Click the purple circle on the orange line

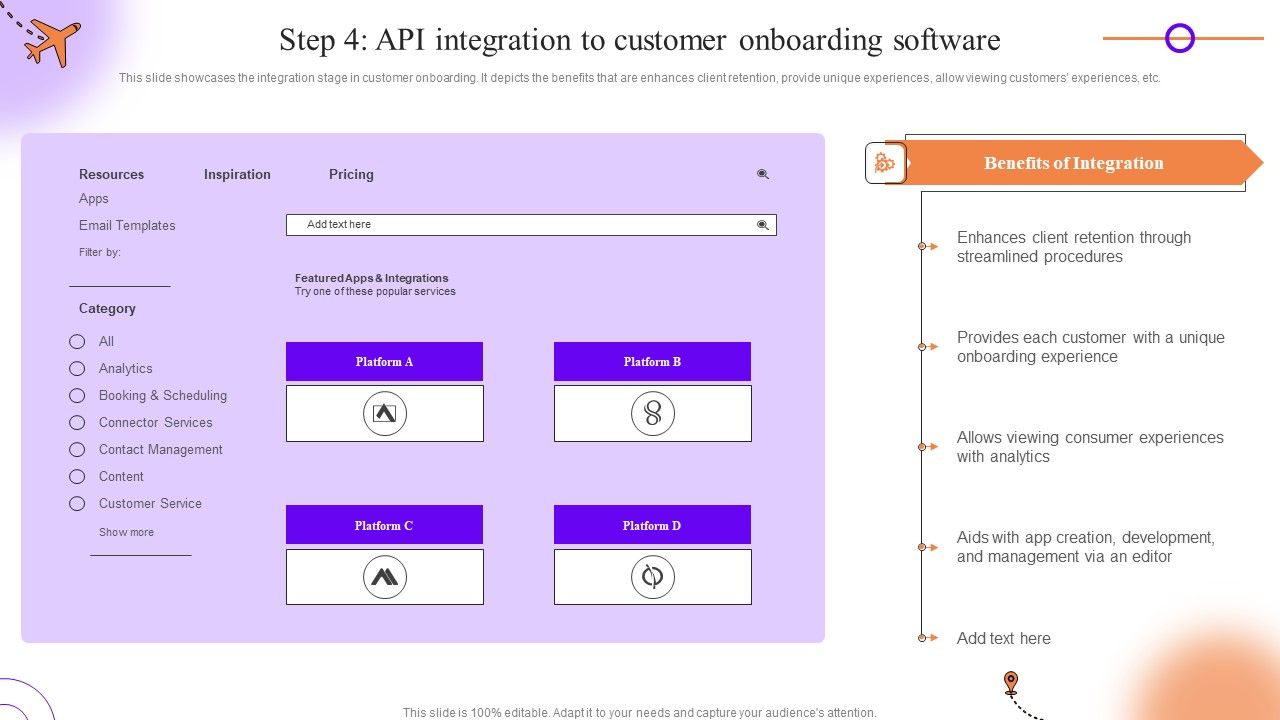(x=1180, y=38)
